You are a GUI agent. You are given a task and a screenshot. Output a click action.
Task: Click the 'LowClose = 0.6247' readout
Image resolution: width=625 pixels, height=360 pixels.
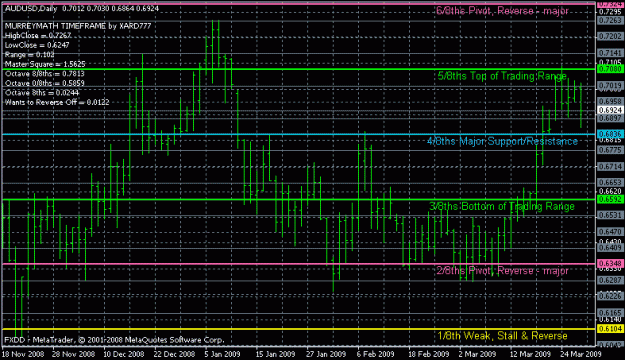tap(37, 45)
